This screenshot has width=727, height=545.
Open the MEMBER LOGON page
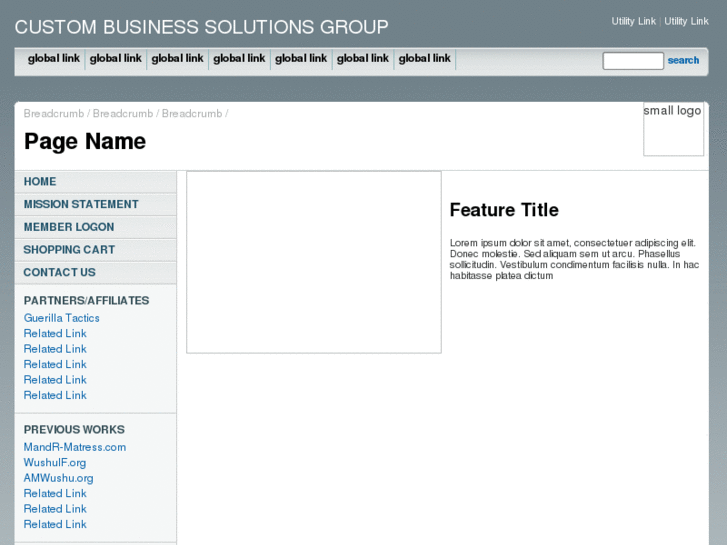(x=69, y=227)
